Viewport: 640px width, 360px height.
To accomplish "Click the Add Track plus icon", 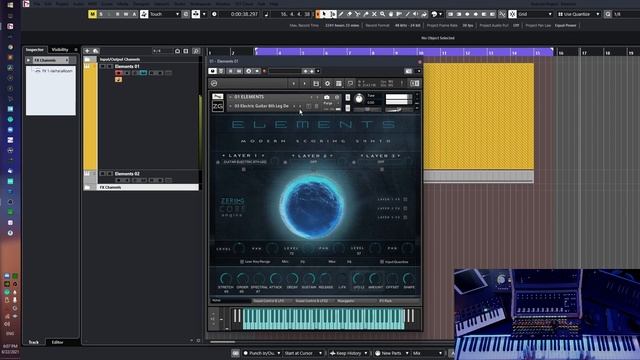I will 87,51.
